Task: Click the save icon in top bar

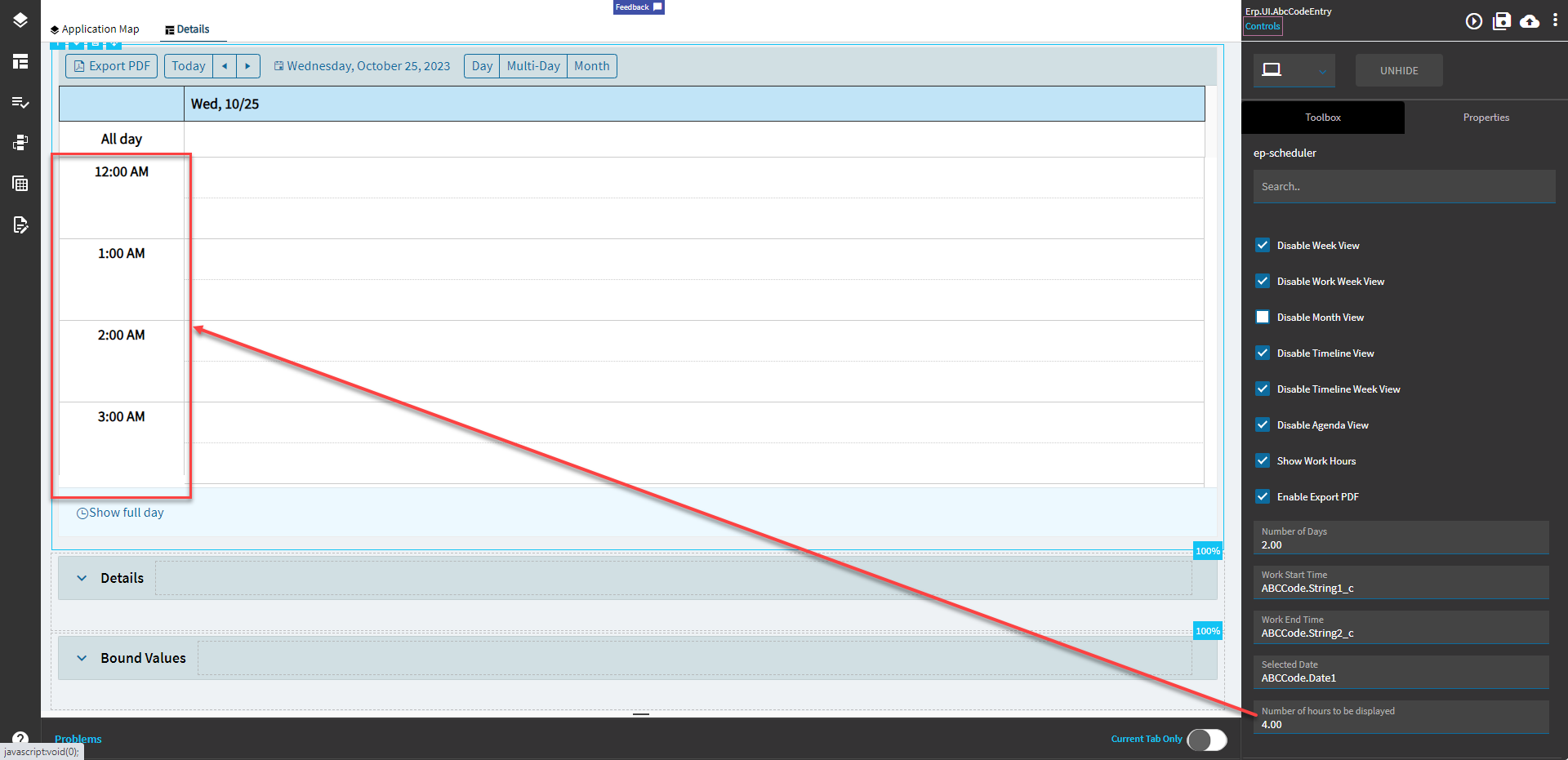Action: (1502, 21)
